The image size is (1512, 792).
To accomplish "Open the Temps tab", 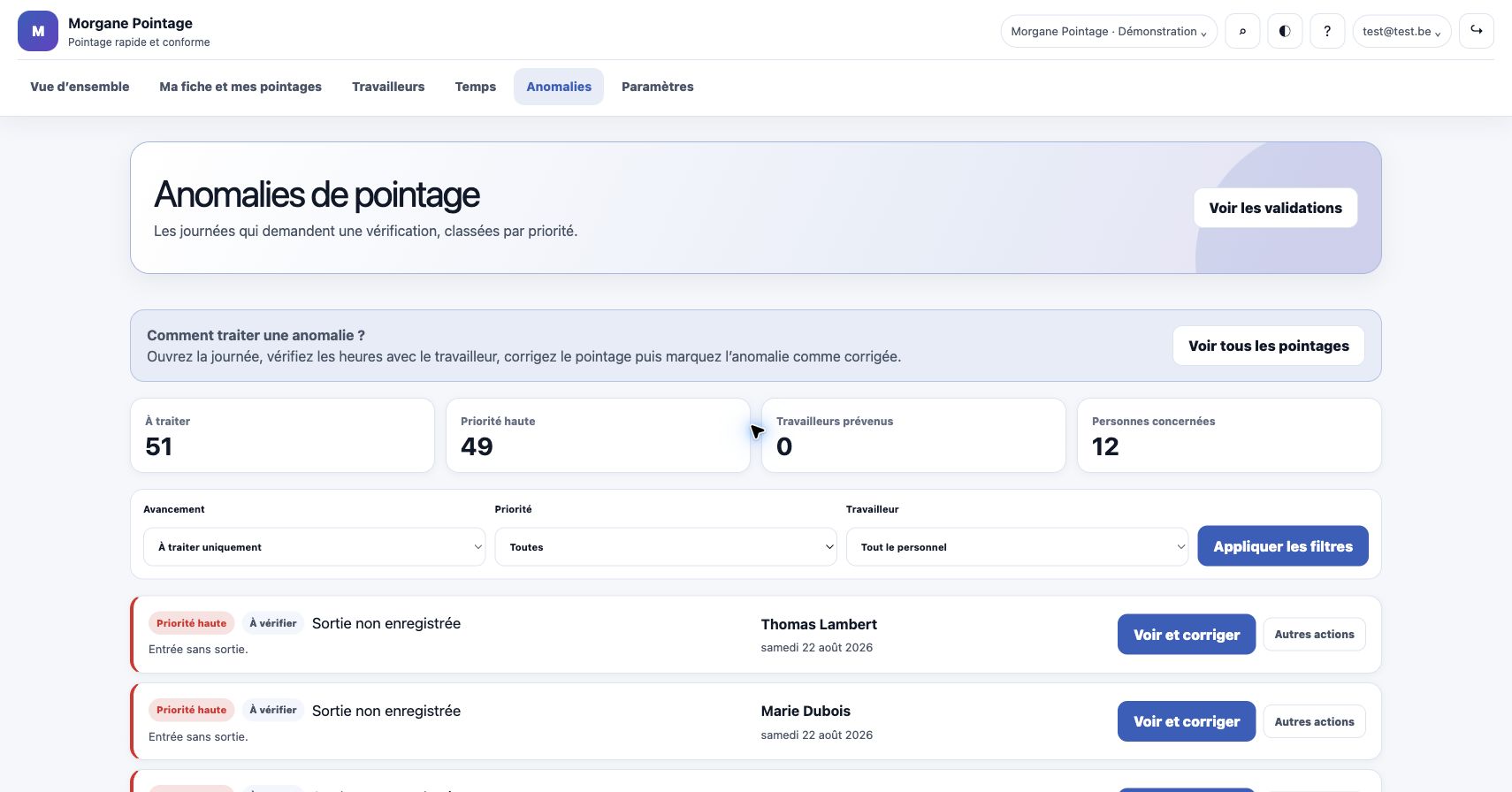I will (x=476, y=87).
